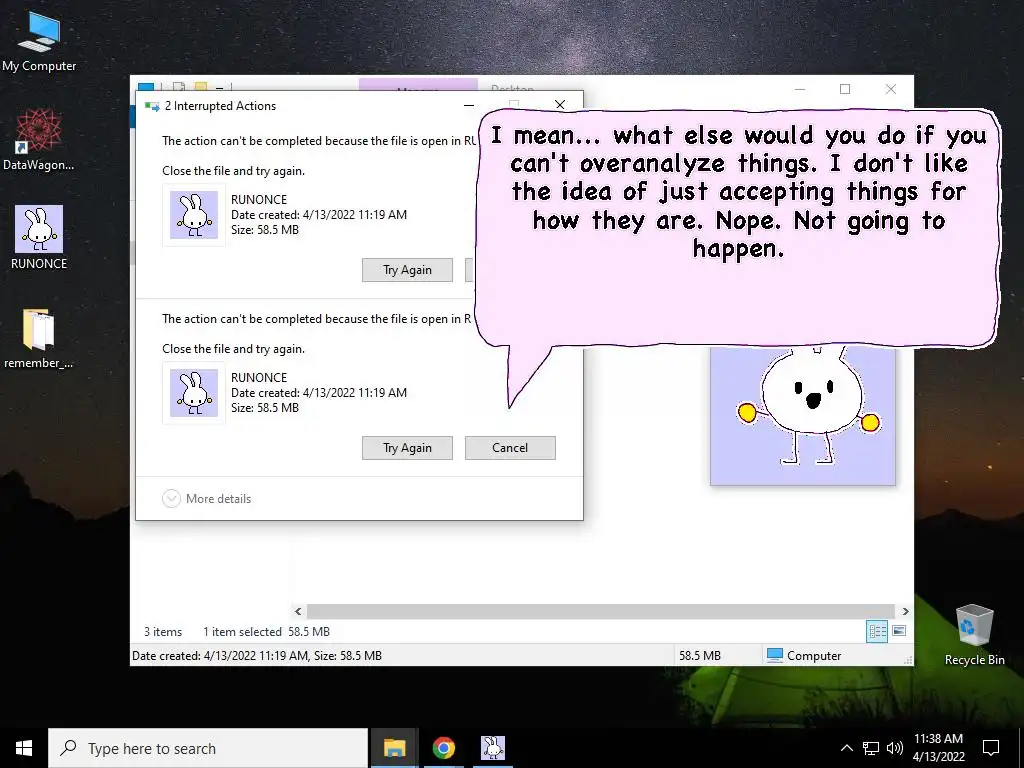Click the bunny character in the preview pane
Viewport: 1024px width, 768px height.
tap(808, 406)
